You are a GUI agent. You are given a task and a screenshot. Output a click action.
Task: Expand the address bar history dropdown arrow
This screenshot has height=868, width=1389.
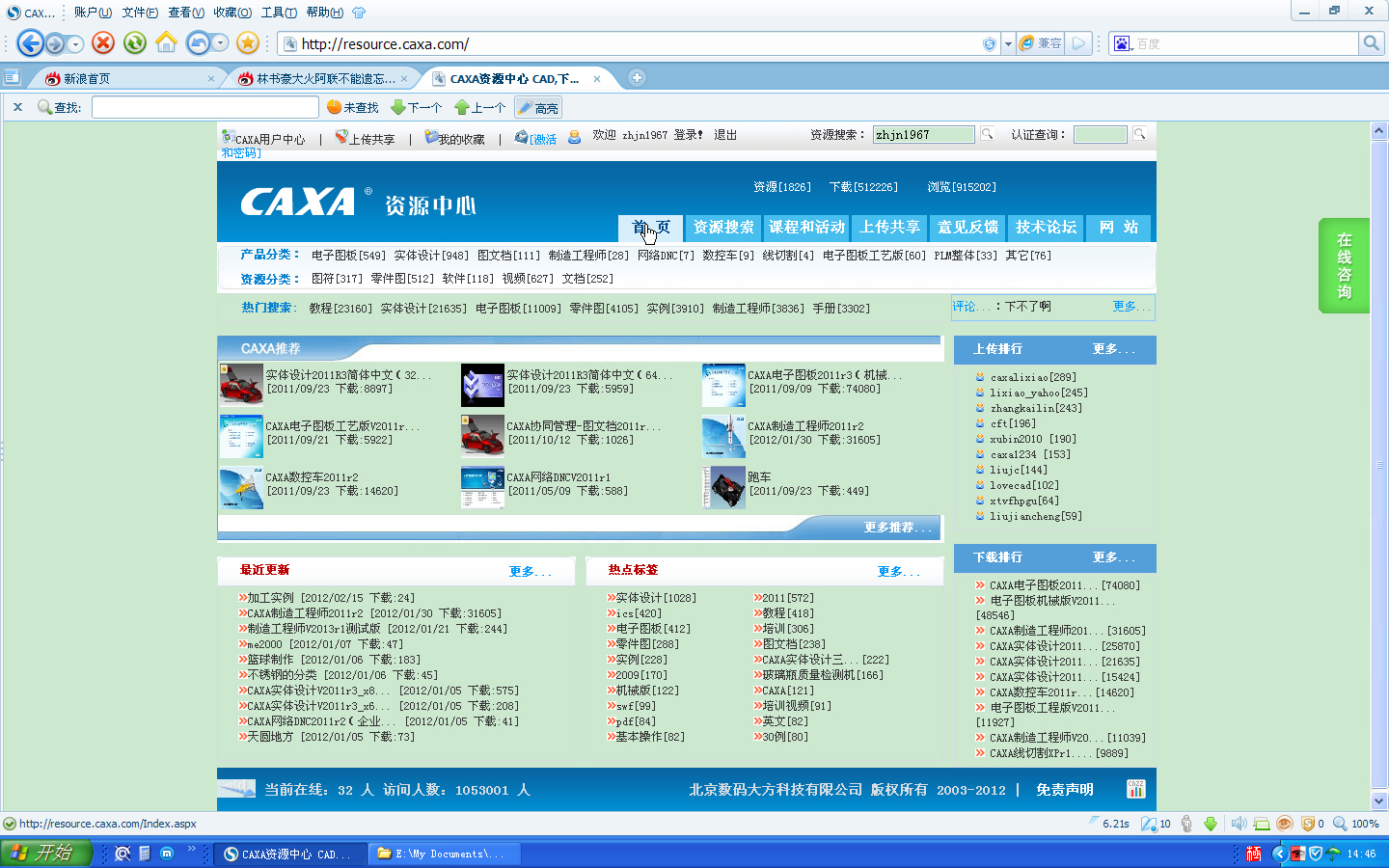1008,43
